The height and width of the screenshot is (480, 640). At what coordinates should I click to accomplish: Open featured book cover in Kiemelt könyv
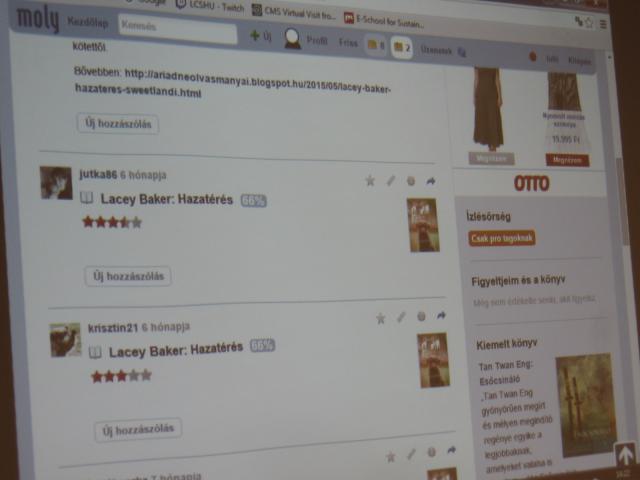click(586, 404)
